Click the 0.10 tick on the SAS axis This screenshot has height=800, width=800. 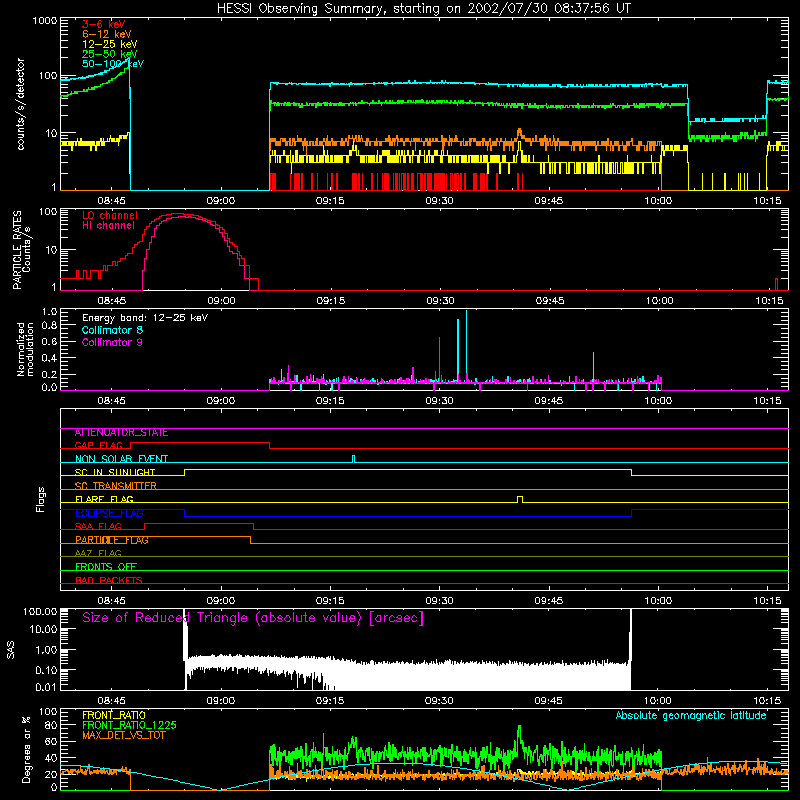point(46,670)
